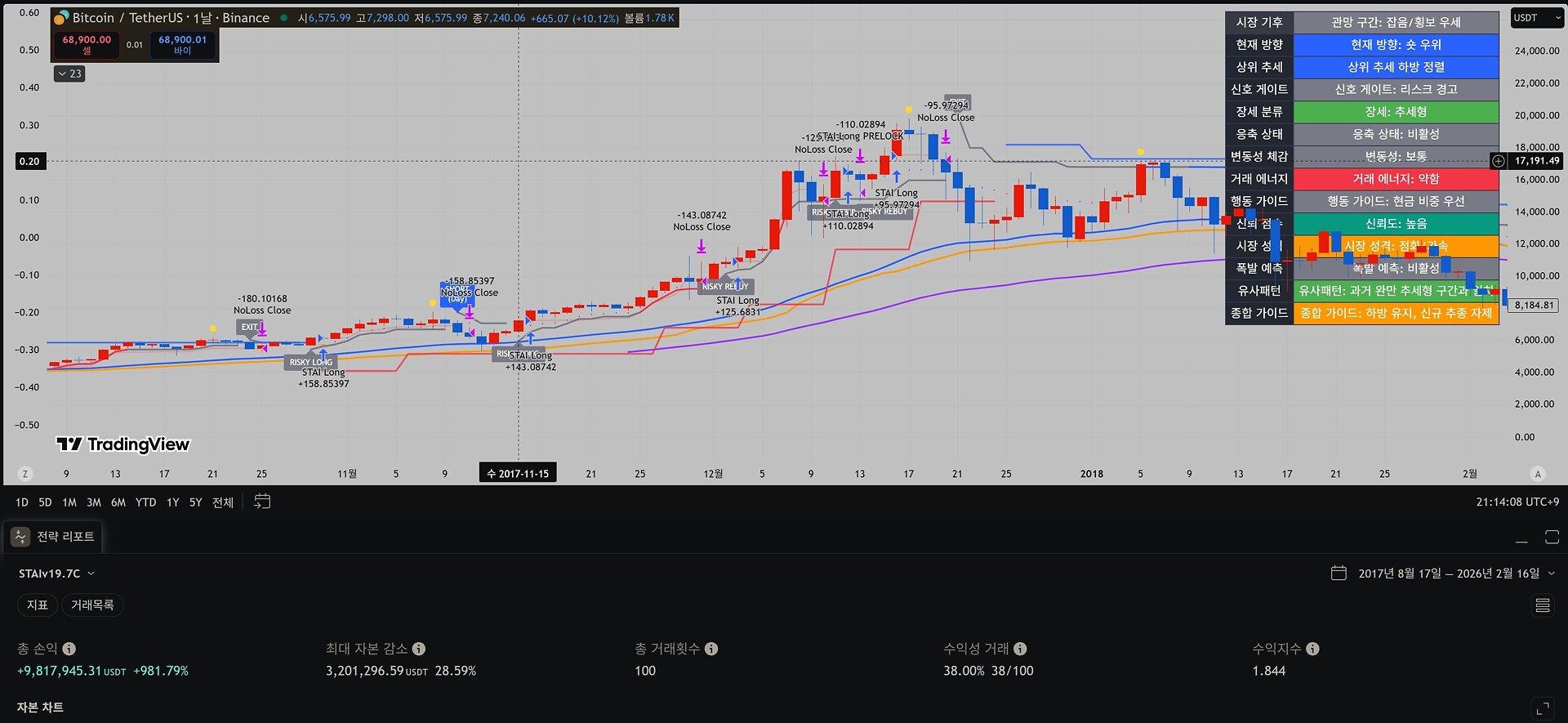Open the USDT currency dropdown
The image size is (1568, 723).
(x=1537, y=18)
